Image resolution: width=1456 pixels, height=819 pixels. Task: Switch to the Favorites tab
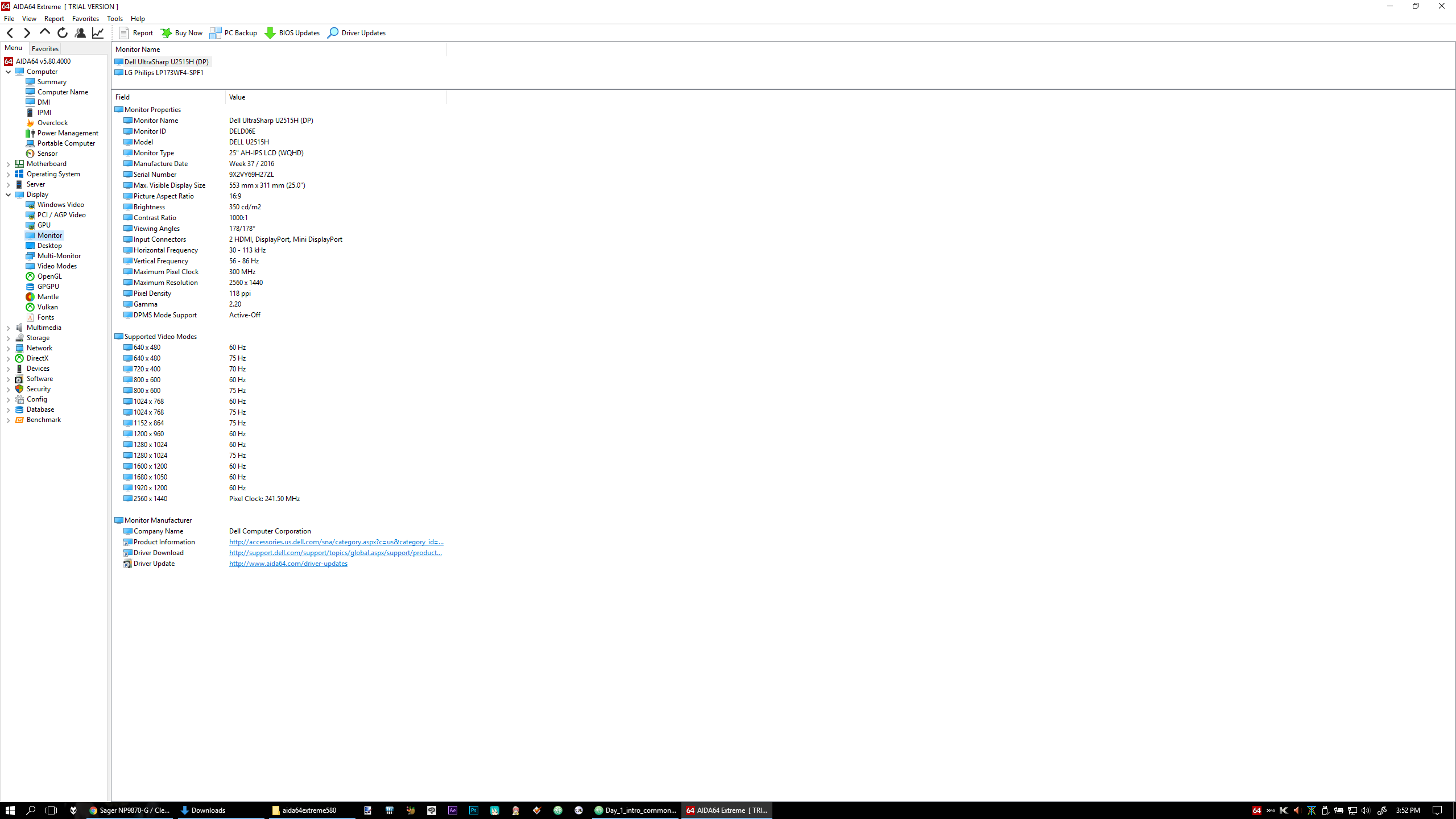point(45,49)
